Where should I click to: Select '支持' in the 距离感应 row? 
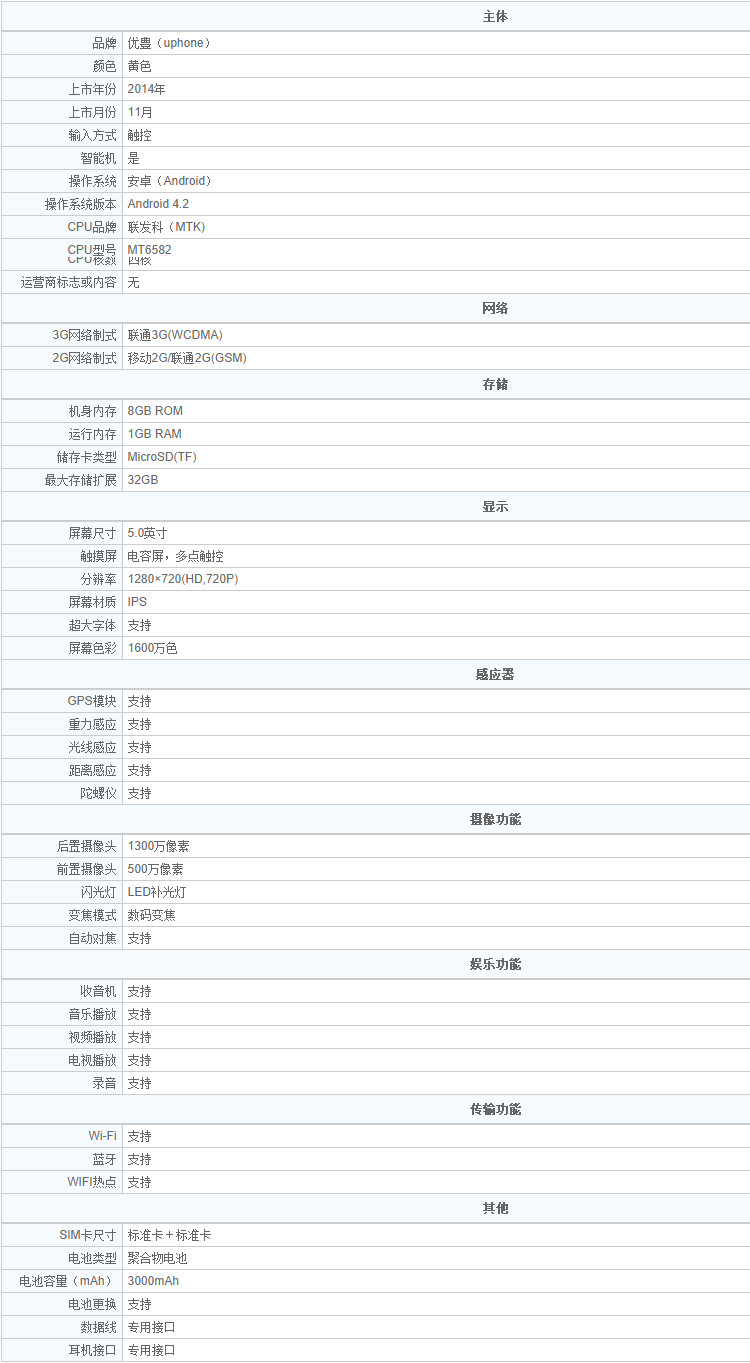pyautogui.click(x=140, y=770)
